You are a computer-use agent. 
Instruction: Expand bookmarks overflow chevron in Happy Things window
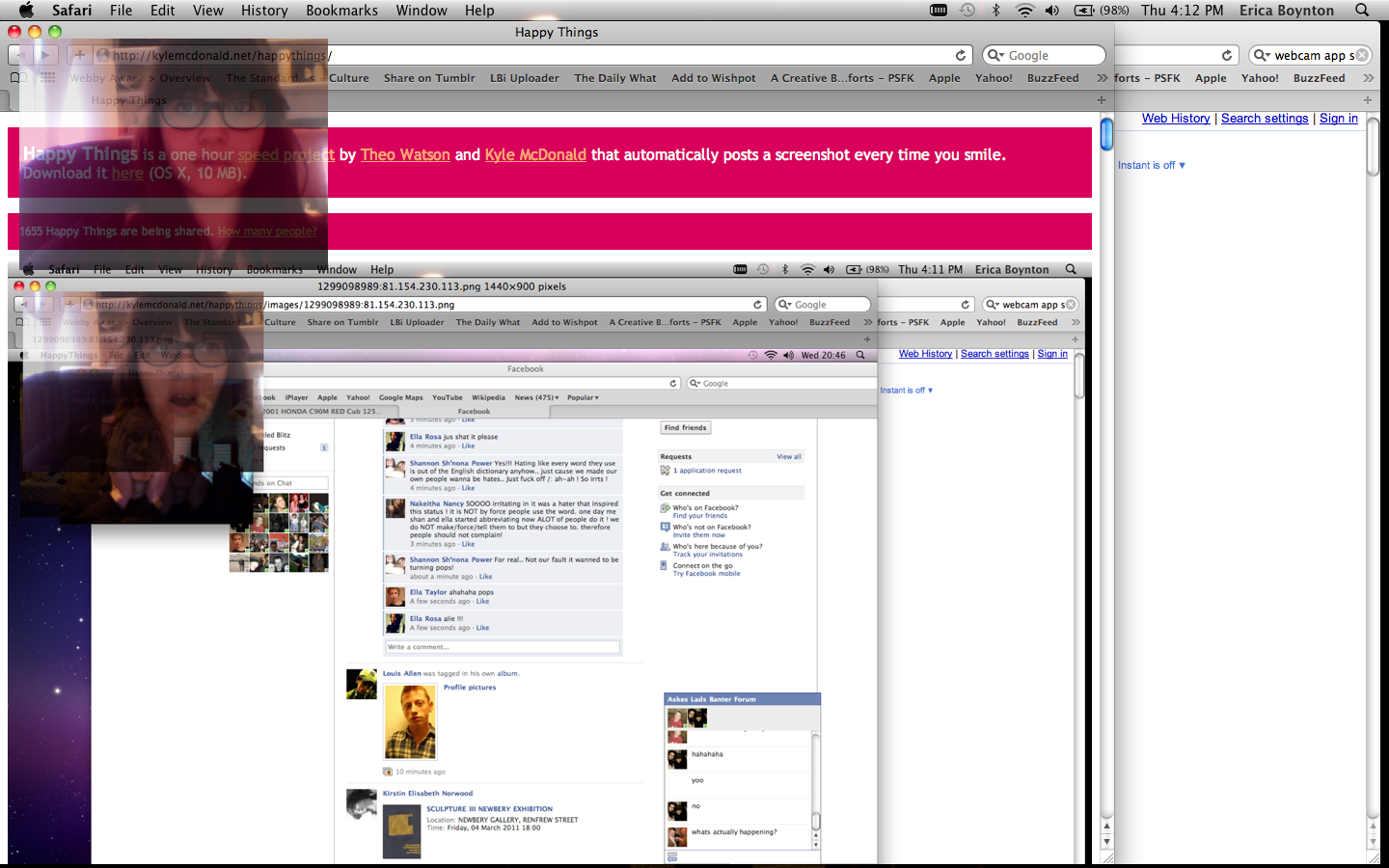[x=1102, y=78]
